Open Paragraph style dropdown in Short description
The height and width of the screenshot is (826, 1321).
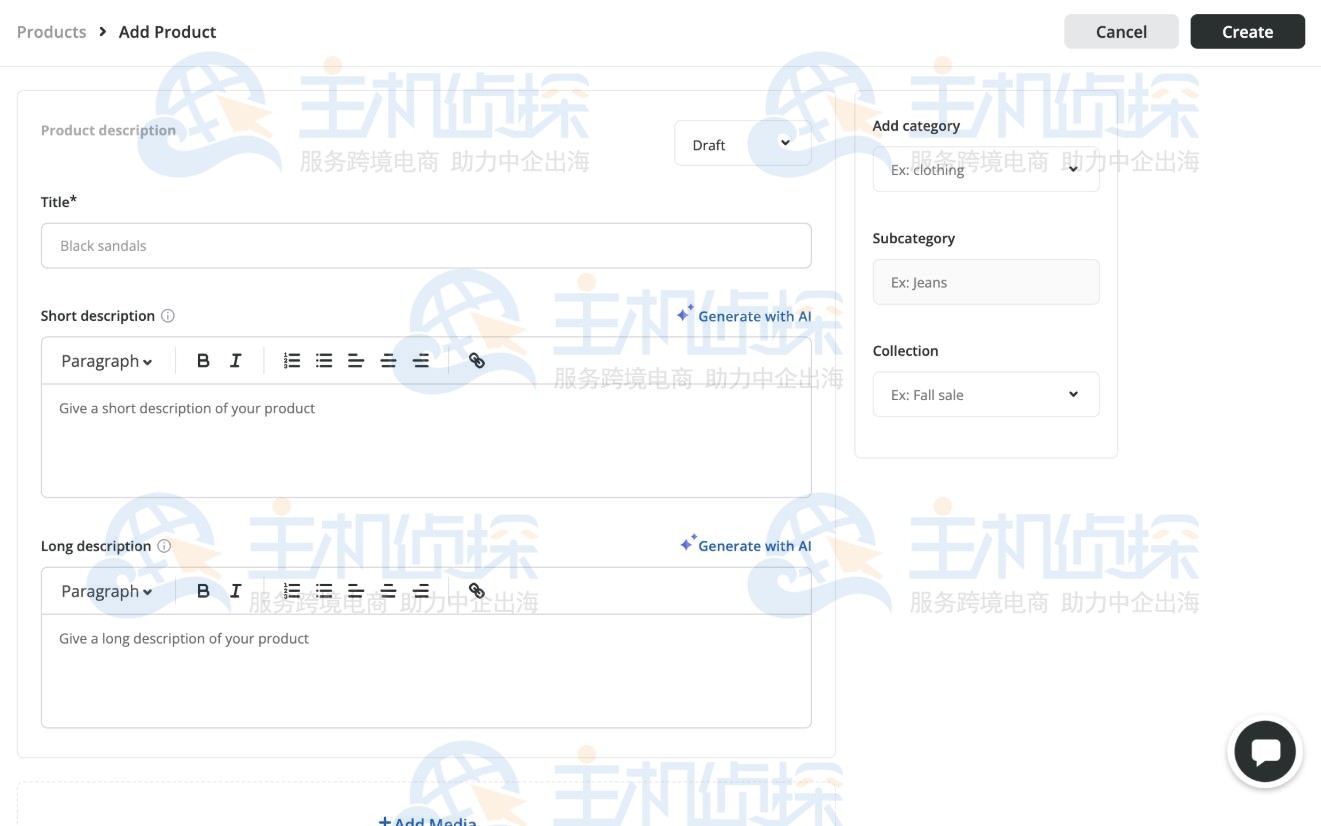[x=107, y=361]
